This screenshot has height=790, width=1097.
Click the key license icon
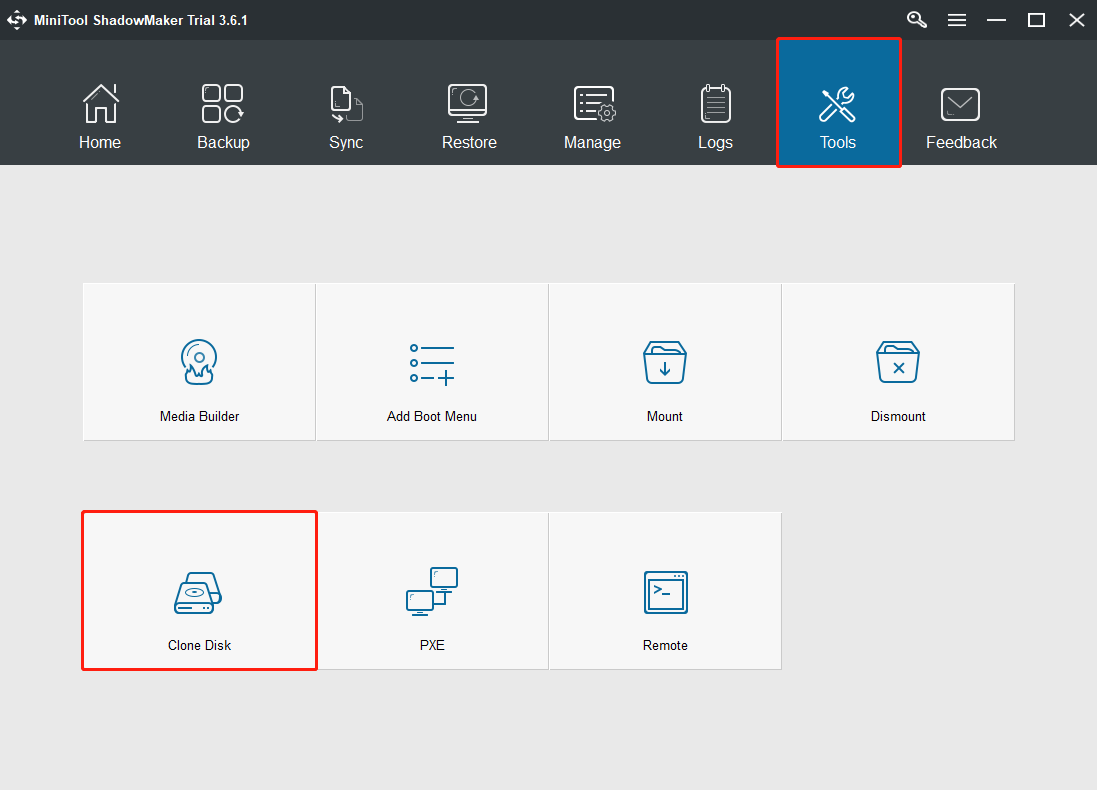(916, 20)
